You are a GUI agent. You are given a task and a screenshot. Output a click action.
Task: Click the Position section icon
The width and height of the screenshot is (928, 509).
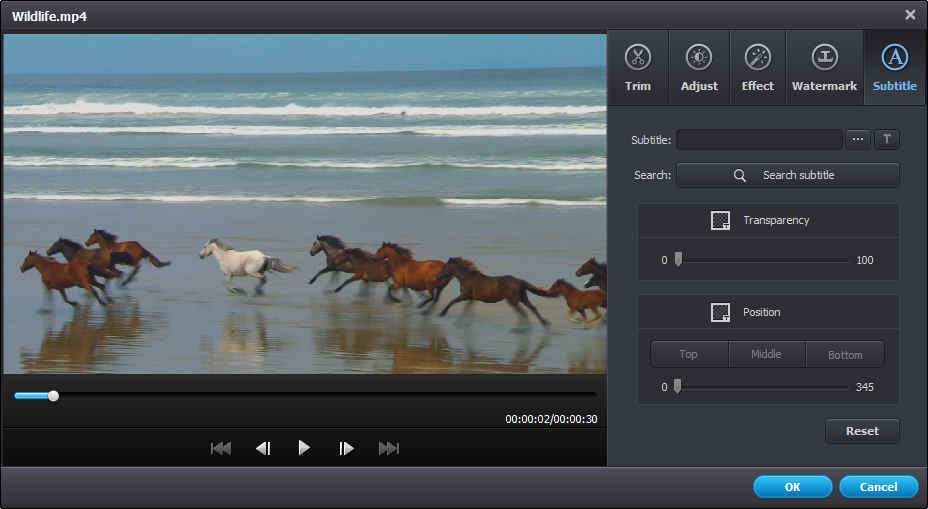point(720,312)
